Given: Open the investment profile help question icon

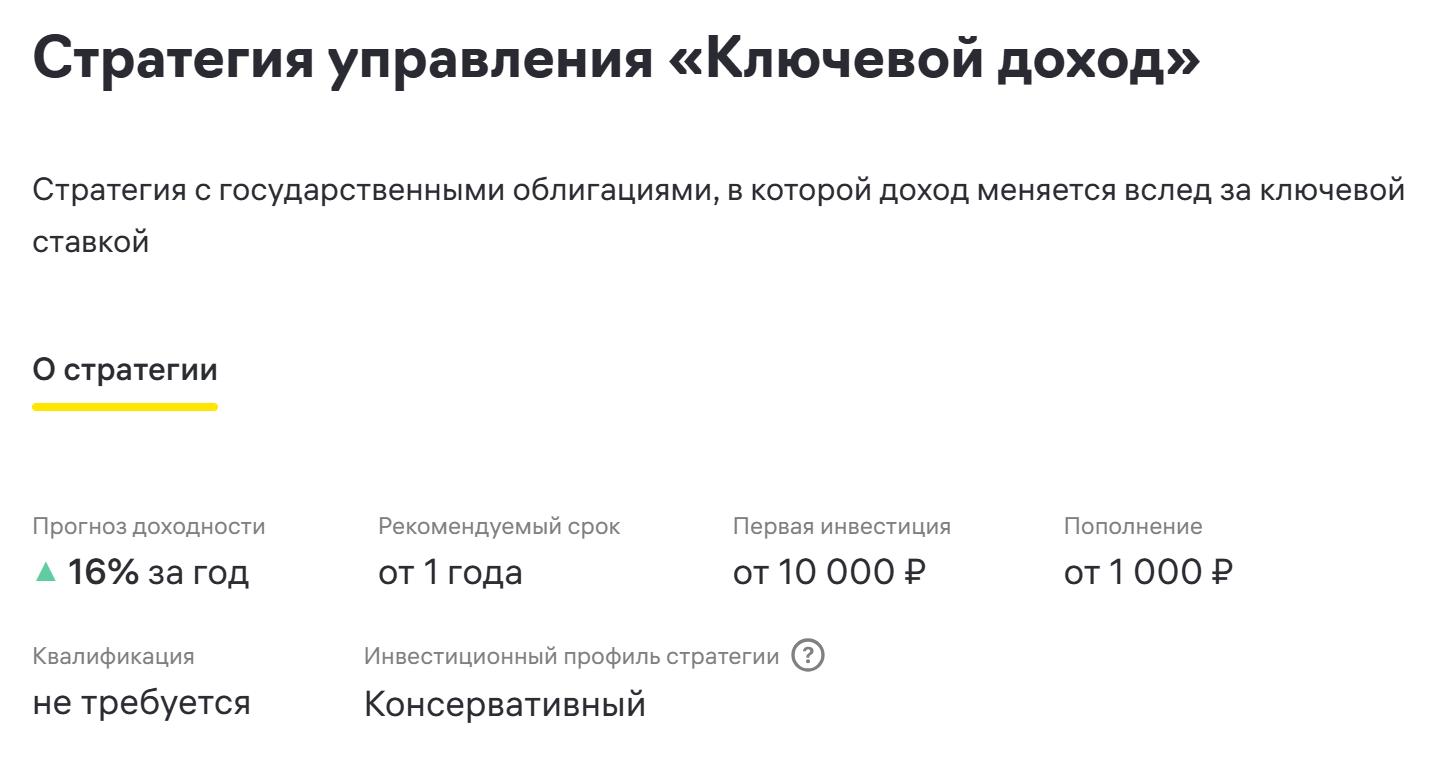Looking at the screenshot, I should click(x=808, y=656).
